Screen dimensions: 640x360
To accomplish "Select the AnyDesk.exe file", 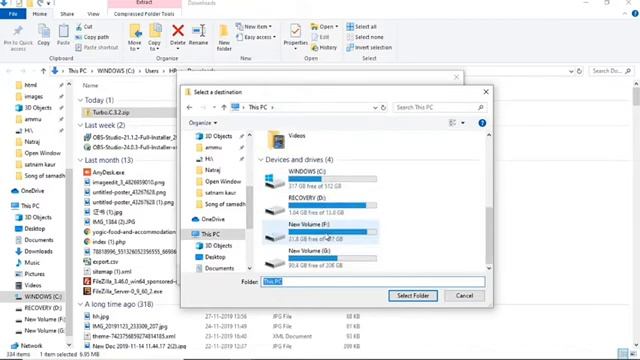I will (x=104, y=173).
